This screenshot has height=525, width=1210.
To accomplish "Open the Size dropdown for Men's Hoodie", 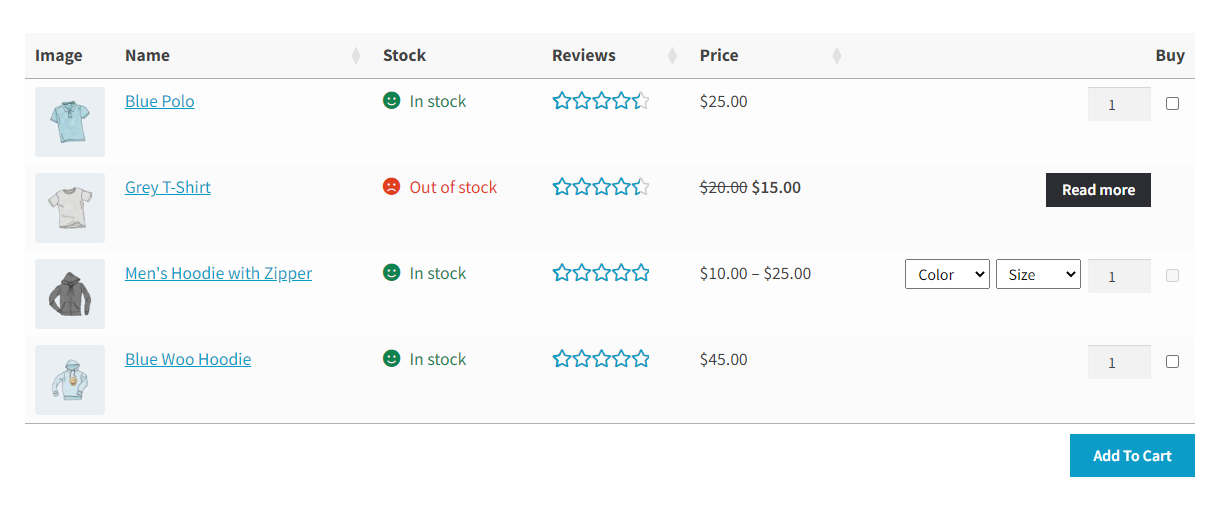I will coord(1038,274).
